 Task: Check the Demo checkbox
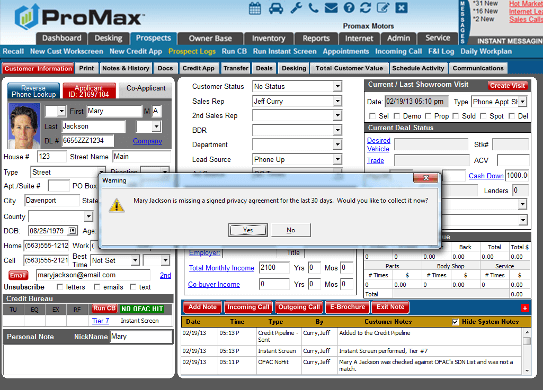397,116
